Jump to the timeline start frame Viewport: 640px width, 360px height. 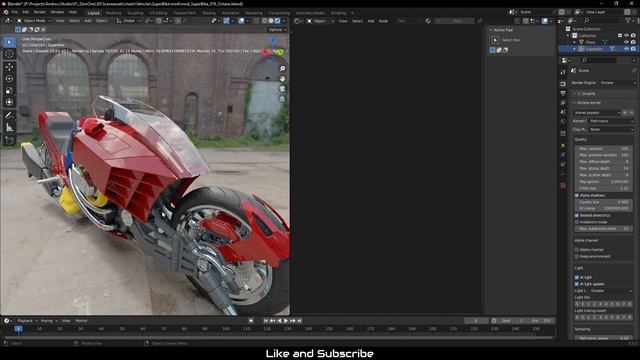coord(266,321)
